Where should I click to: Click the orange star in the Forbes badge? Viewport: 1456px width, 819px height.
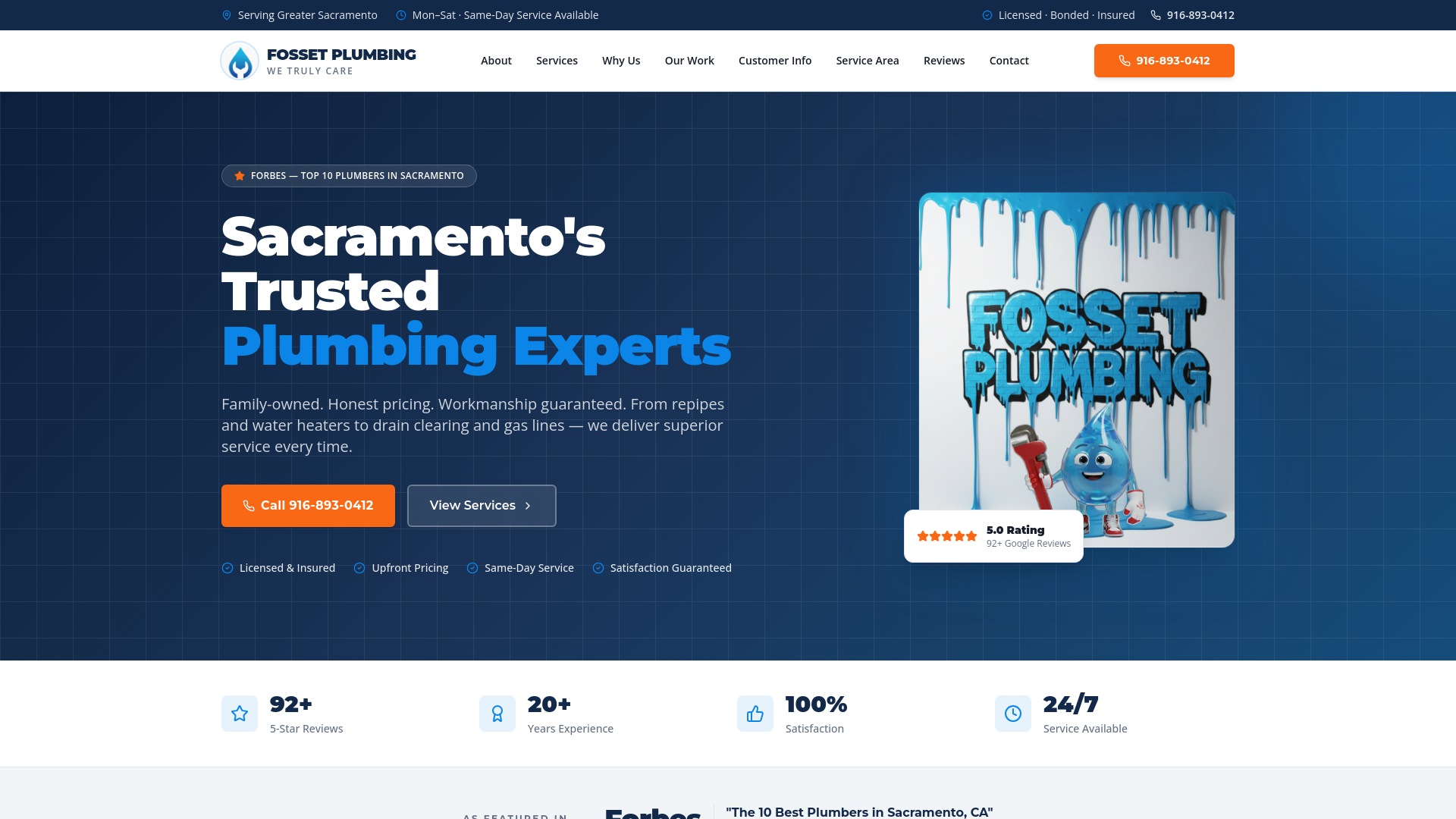coord(240,176)
